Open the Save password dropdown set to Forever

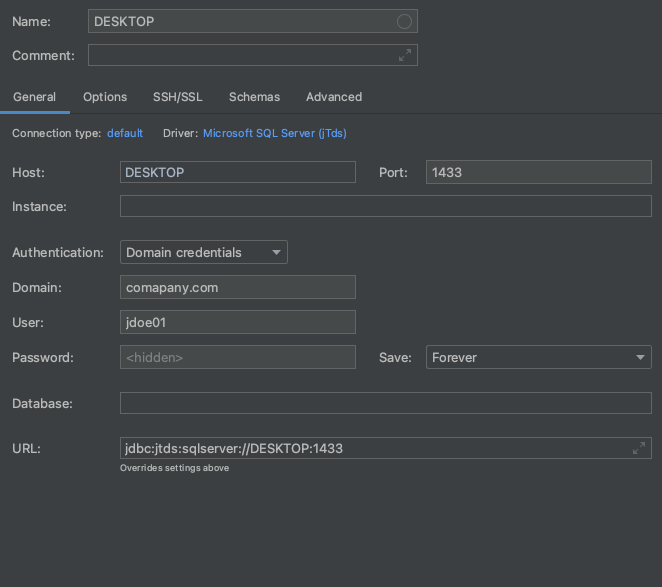pos(539,357)
